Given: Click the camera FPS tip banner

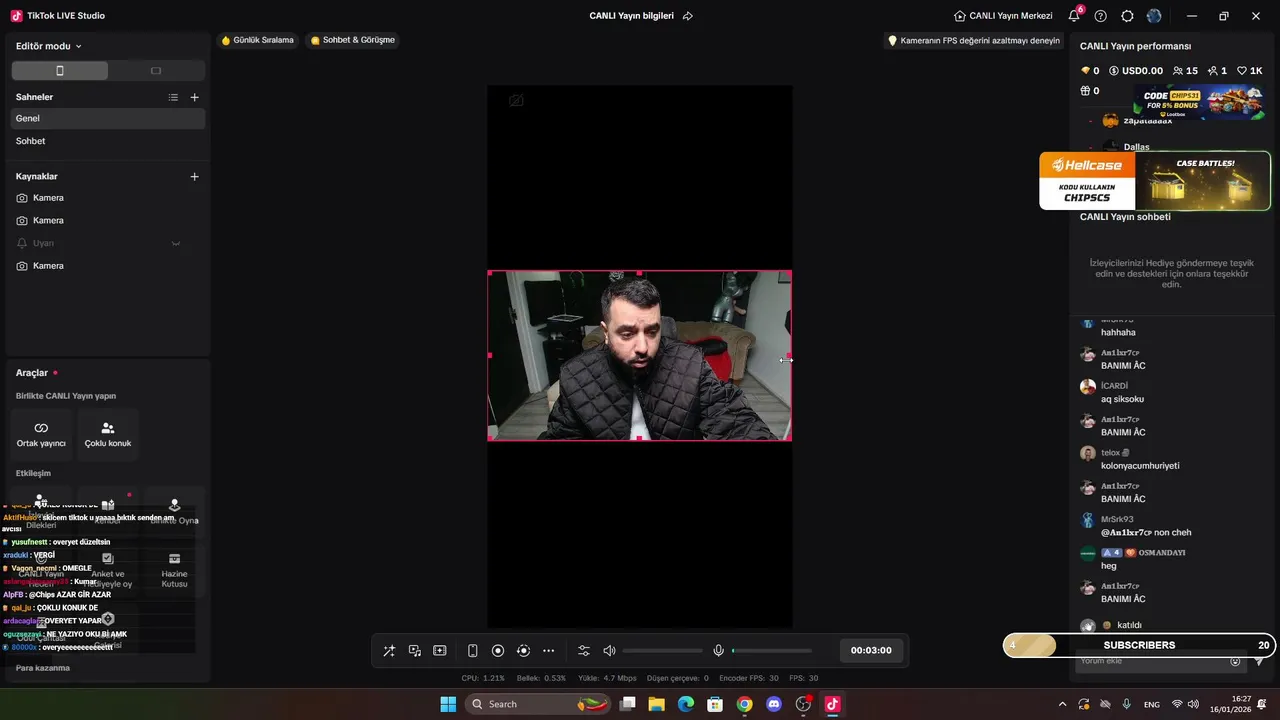Looking at the screenshot, I should [973, 41].
